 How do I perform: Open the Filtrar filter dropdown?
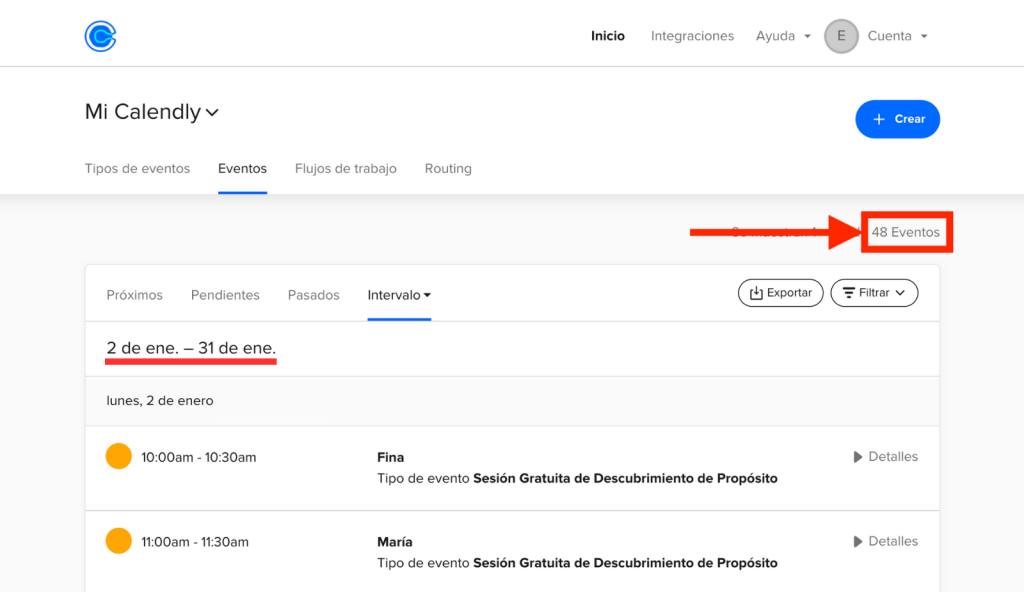[x=874, y=293]
